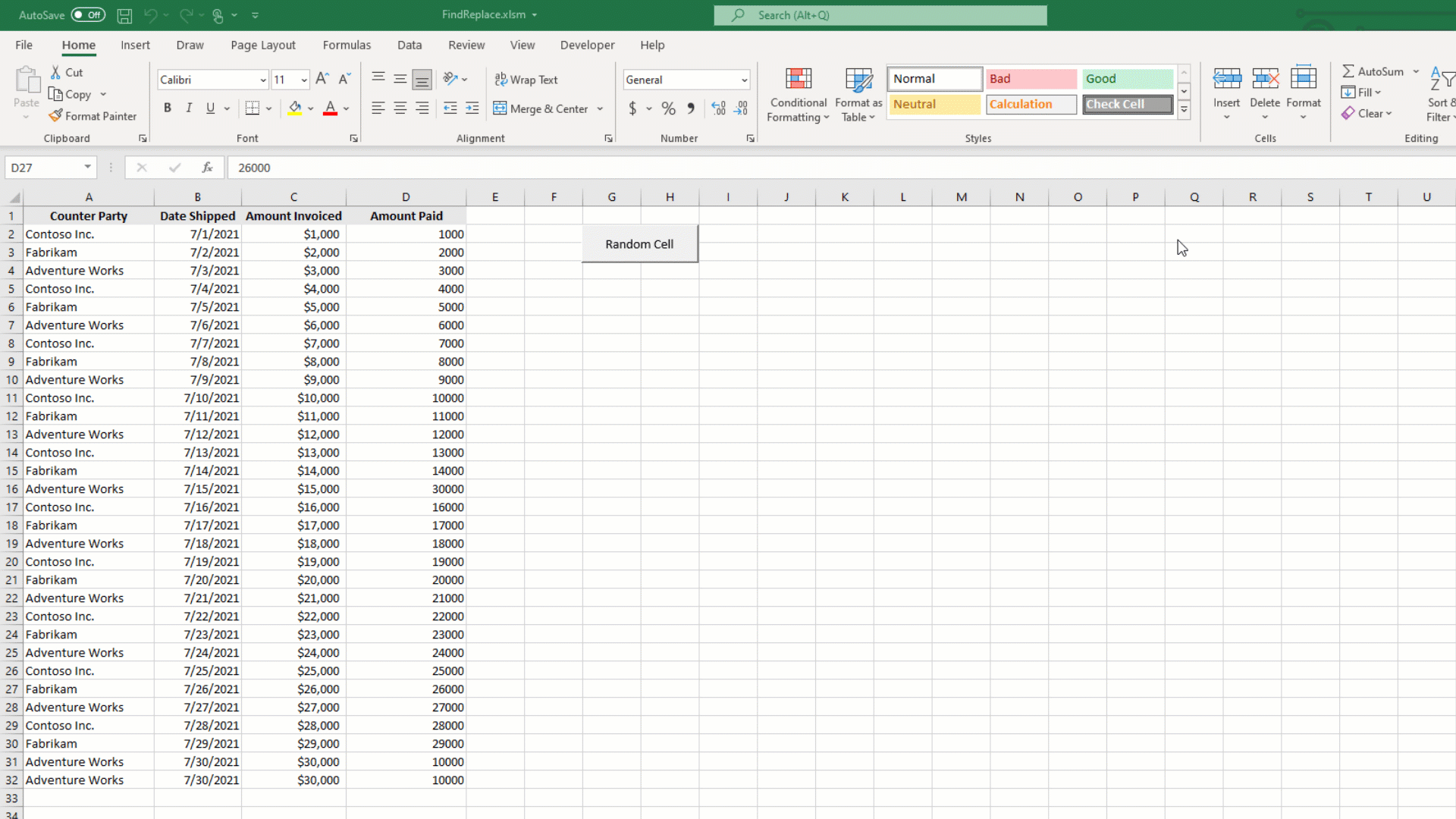Click on cell D27 input field
The image size is (1456, 819).
[405, 689]
